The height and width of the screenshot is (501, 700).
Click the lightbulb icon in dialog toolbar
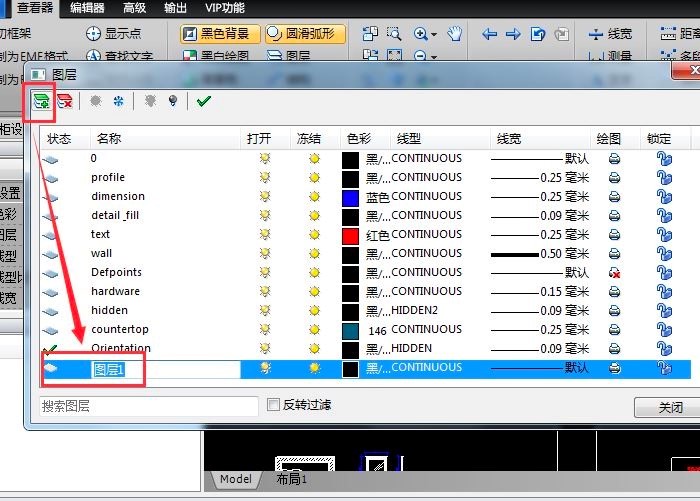[x=173, y=101]
